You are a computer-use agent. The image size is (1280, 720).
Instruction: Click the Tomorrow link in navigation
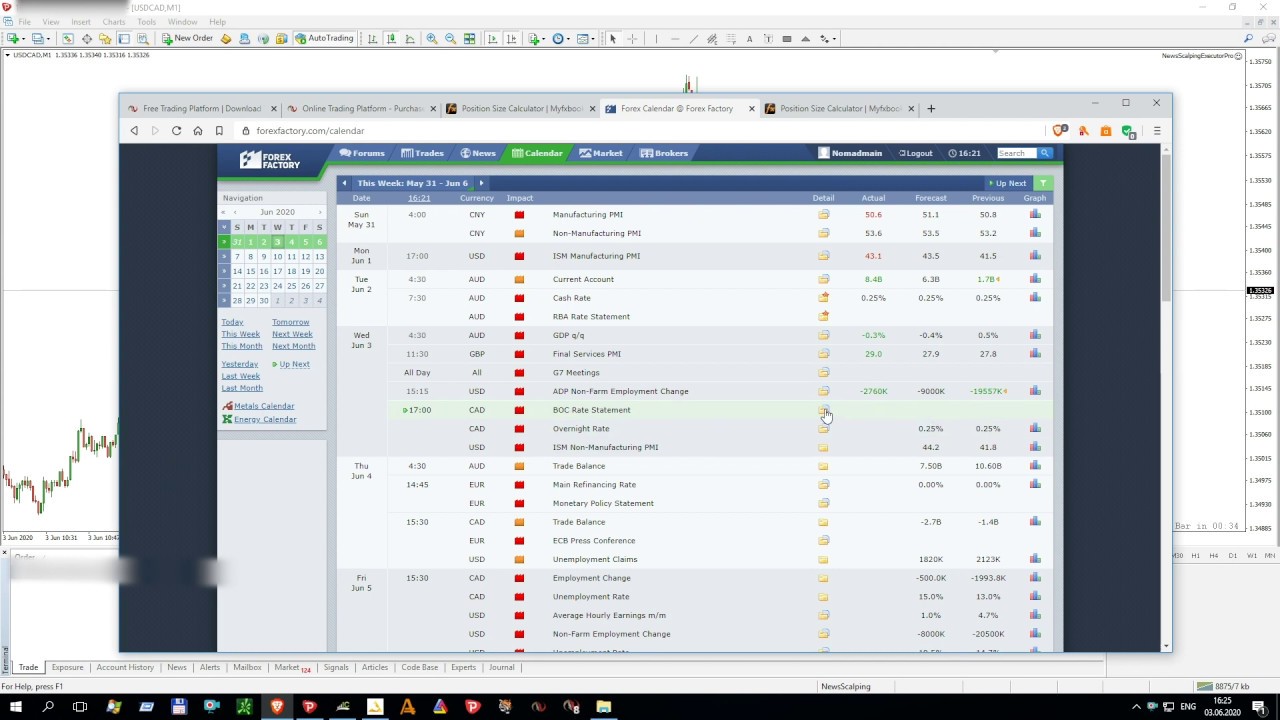(290, 322)
